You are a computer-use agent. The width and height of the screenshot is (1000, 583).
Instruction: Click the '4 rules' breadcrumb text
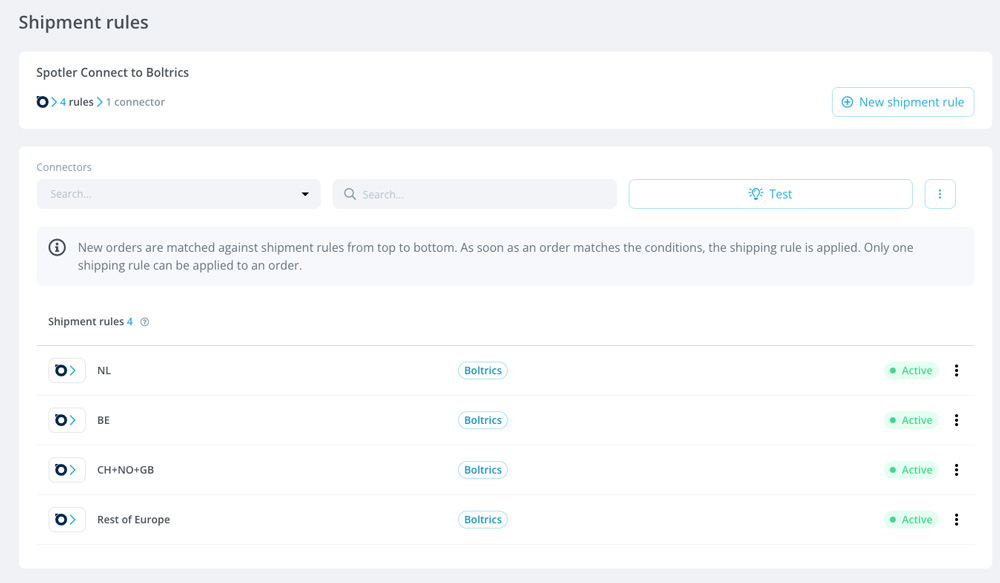point(77,102)
